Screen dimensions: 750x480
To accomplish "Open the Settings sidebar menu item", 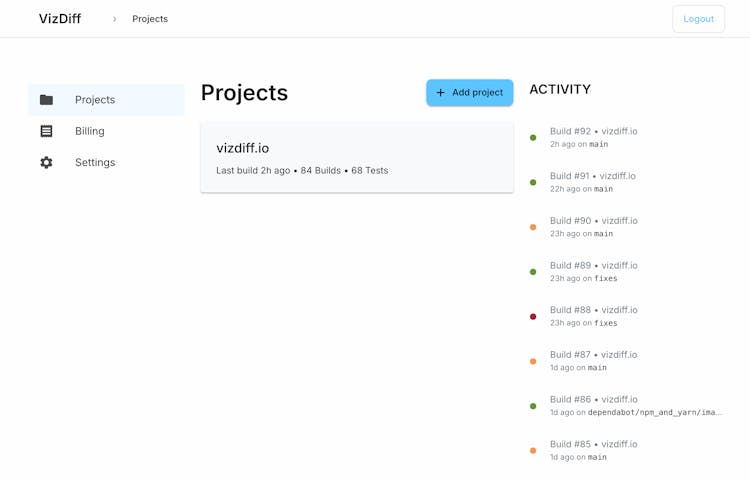I will pyautogui.click(x=106, y=163).
